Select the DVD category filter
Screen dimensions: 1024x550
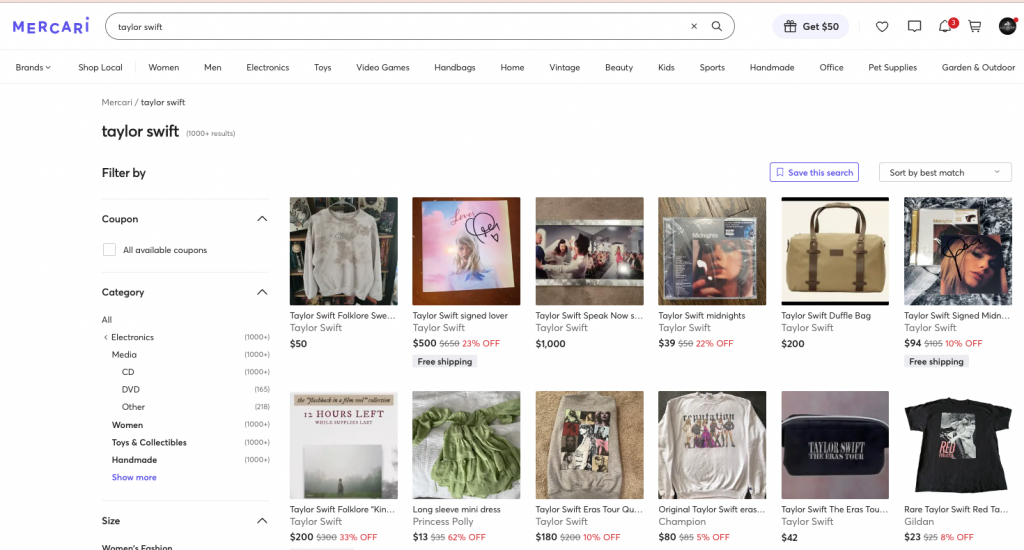point(131,389)
